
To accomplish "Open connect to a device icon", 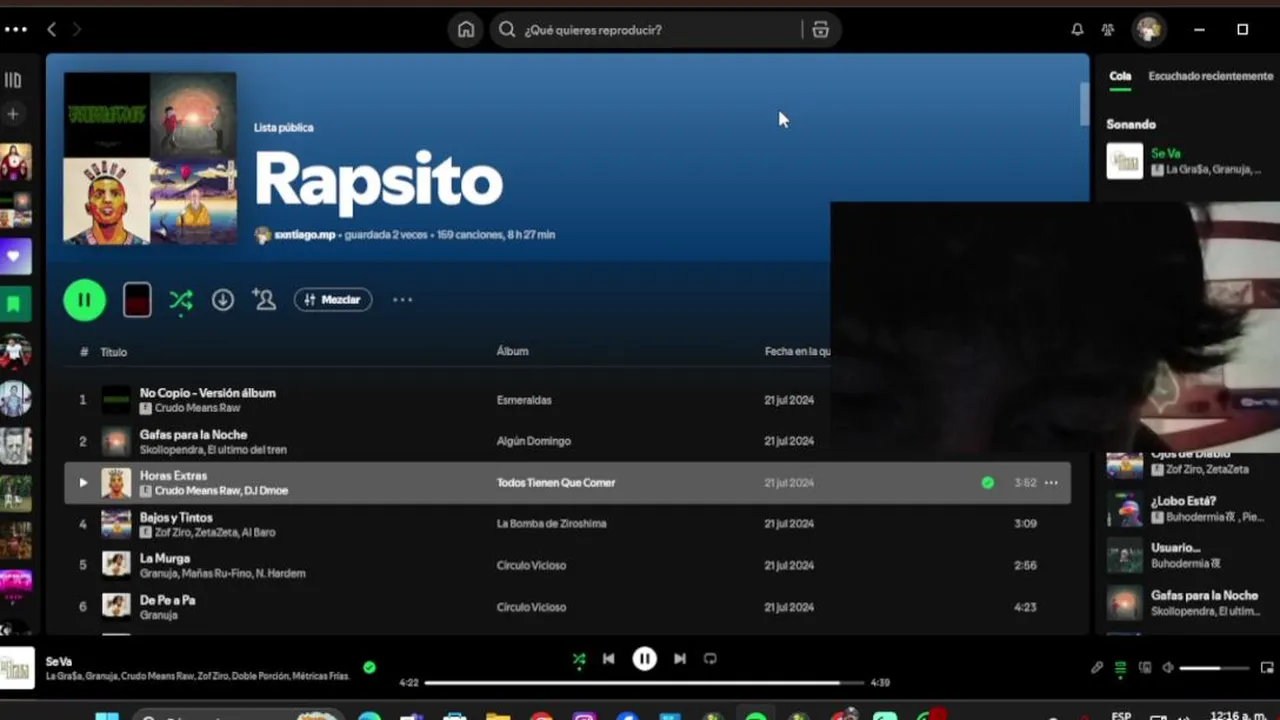I will [1145, 668].
